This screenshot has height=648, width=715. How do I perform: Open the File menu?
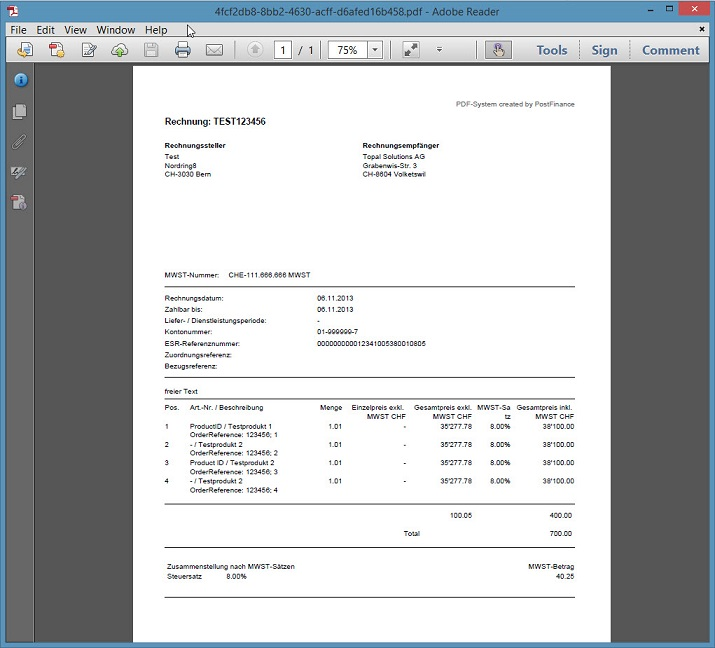click(18, 30)
